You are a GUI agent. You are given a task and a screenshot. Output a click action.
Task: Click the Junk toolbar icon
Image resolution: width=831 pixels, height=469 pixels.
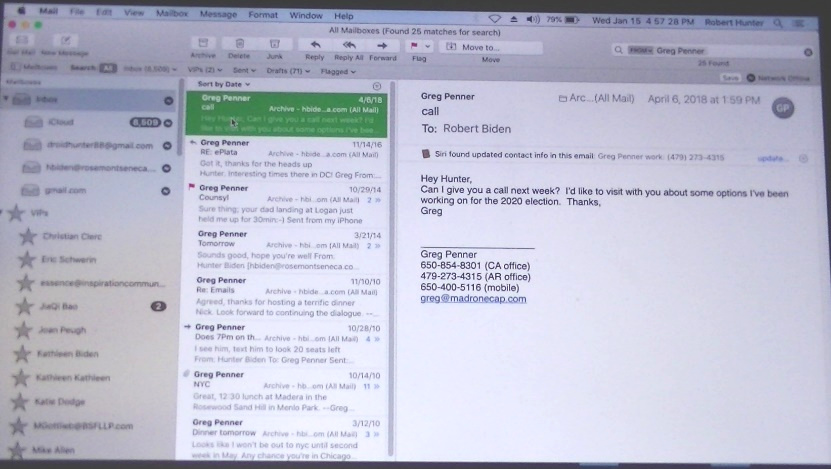pyautogui.click(x=275, y=43)
